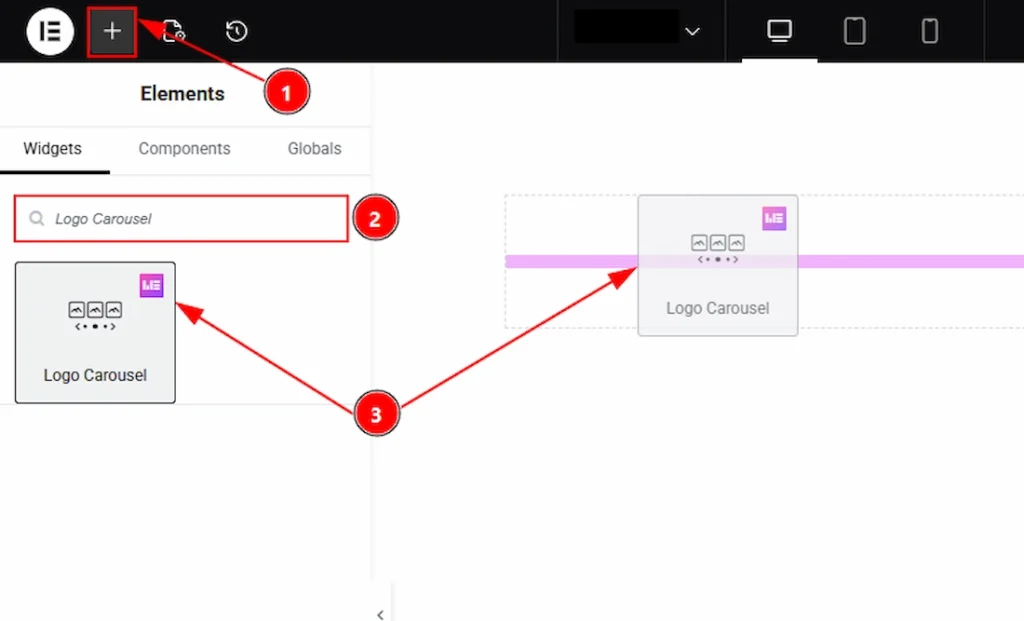Switch to desktop preview mode

coord(779,31)
